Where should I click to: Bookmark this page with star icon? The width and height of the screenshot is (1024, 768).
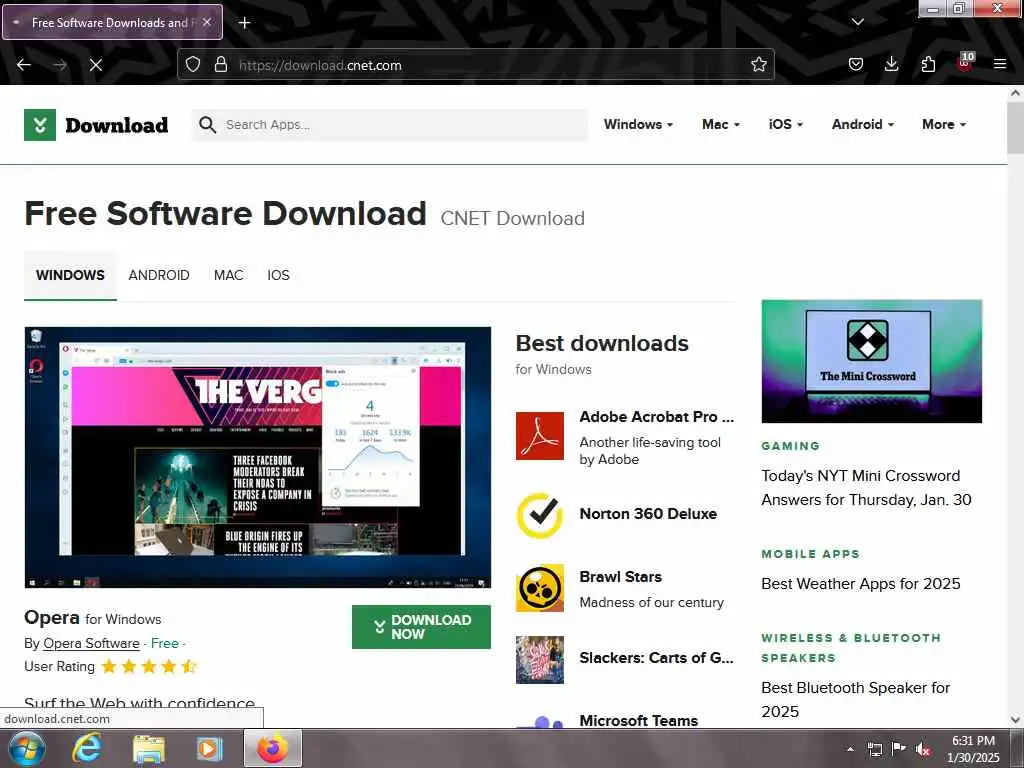758,65
